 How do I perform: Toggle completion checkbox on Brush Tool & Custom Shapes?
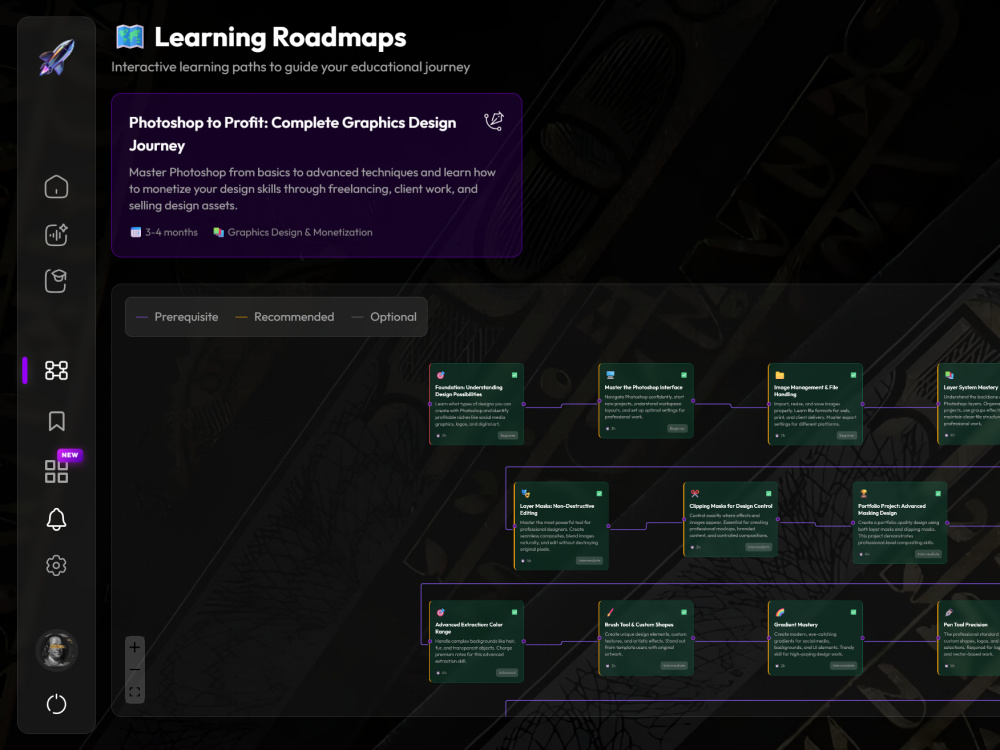[684, 612]
